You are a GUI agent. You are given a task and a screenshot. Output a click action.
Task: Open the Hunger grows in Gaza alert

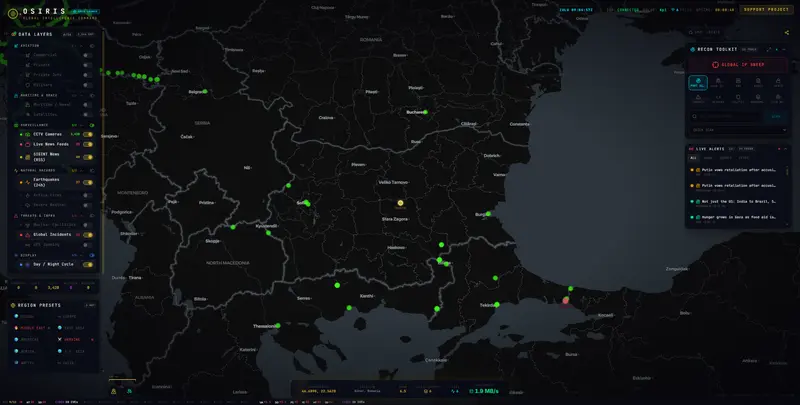point(738,219)
